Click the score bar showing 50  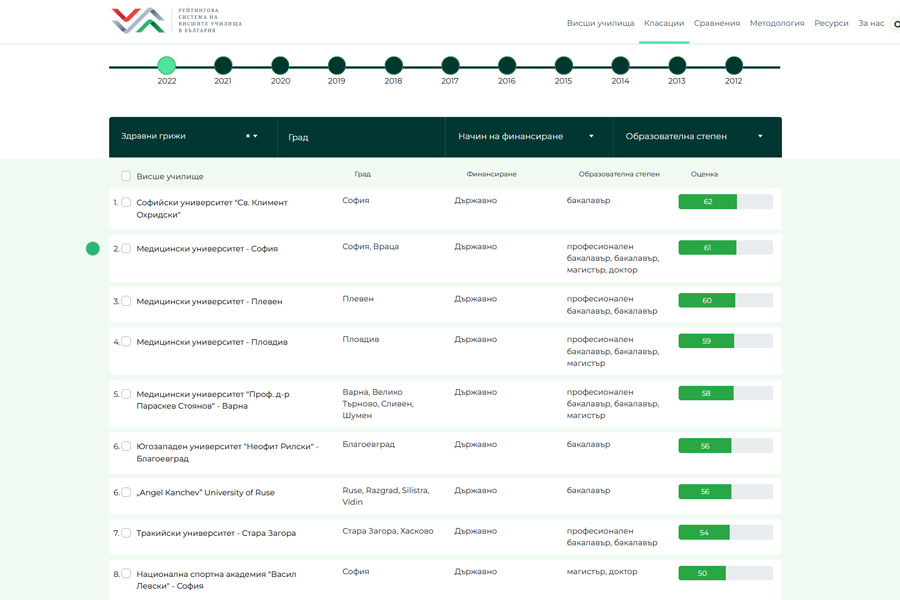[x=726, y=573]
